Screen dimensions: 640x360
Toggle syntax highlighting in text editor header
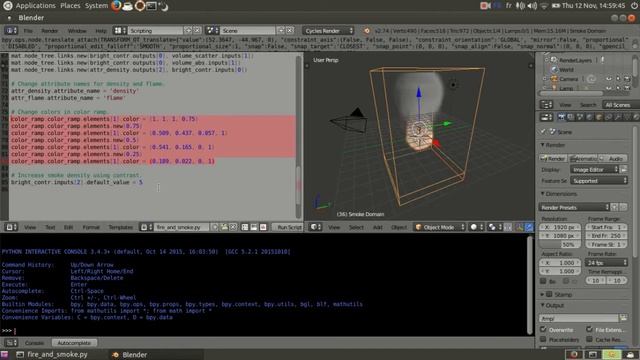click(x=263, y=227)
